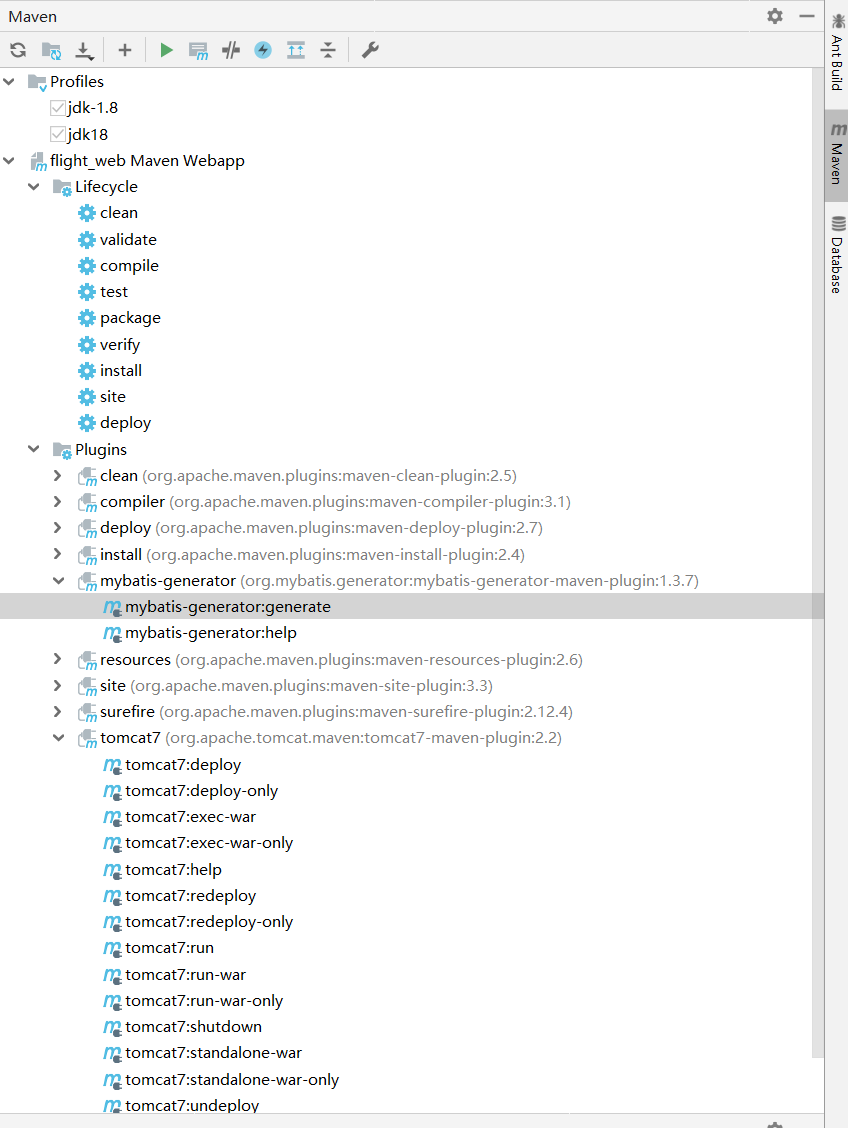
Task: Select the Profiles folder label
Action: [77, 82]
